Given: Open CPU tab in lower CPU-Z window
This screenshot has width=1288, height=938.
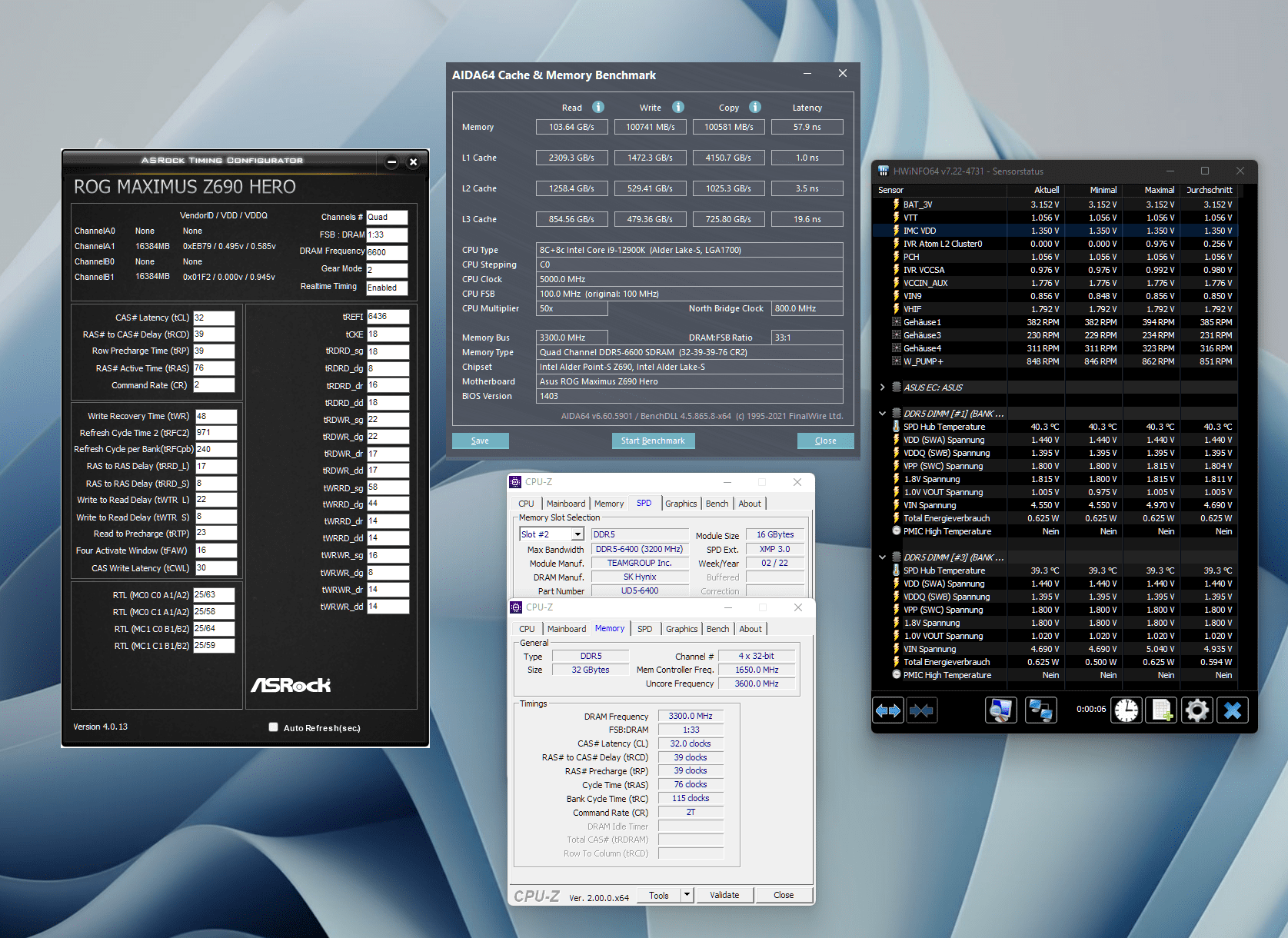Looking at the screenshot, I should pyautogui.click(x=527, y=629).
